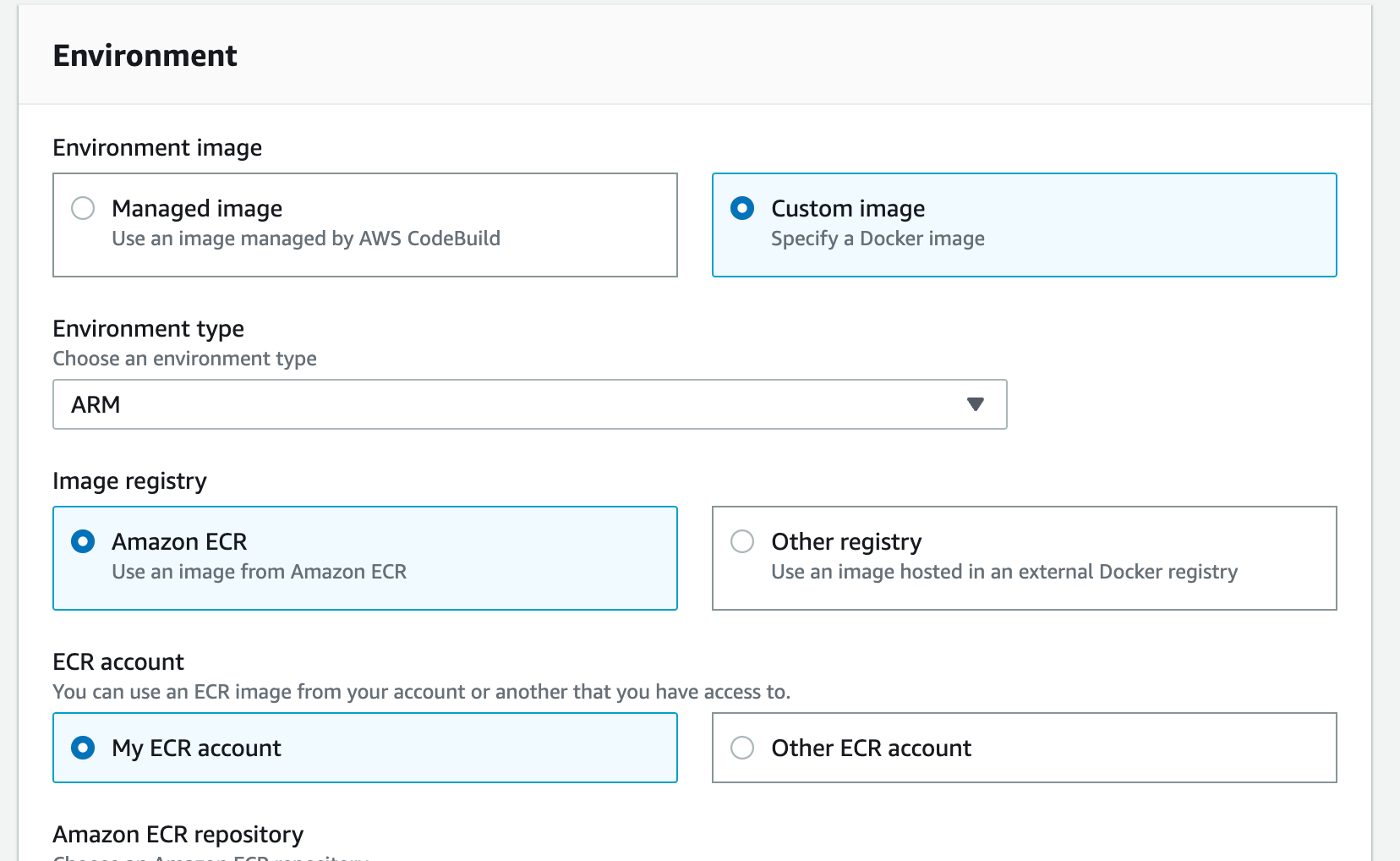Open the Environment type ARM dropdown
Screen dimensions: 1400x861
point(530,404)
